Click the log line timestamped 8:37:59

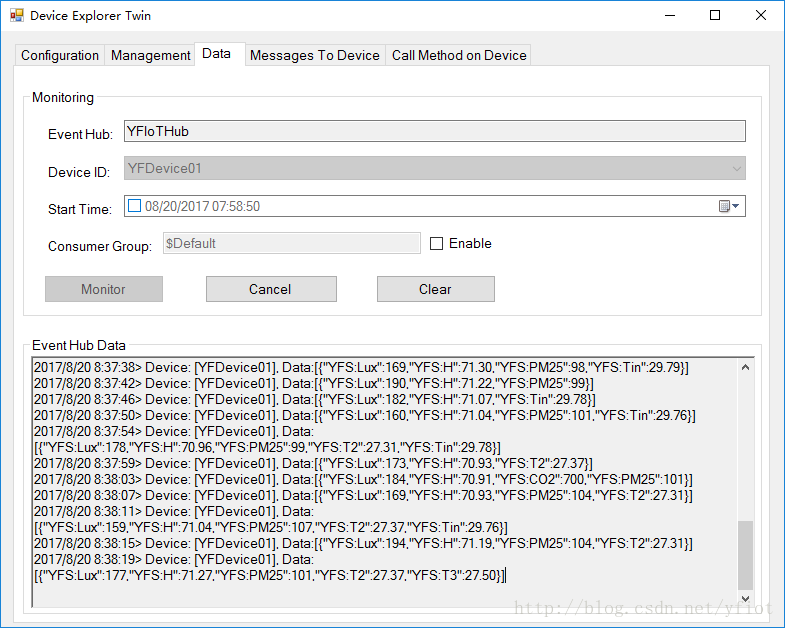pyautogui.click(x=313, y=464)
